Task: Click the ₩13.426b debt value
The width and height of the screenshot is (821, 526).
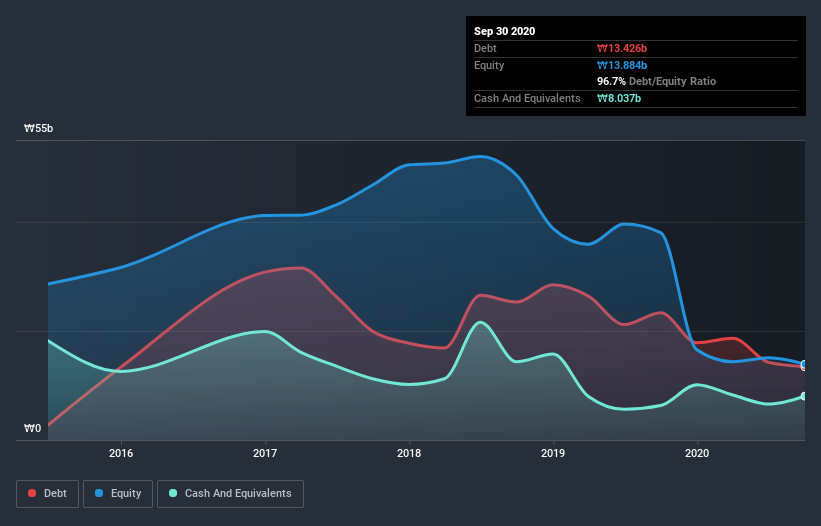Action: (622, 49)
